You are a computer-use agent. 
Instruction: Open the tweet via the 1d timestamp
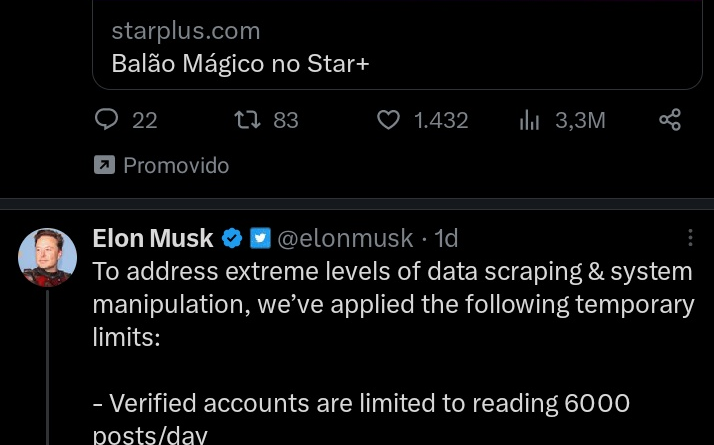(x=446, y=238)
